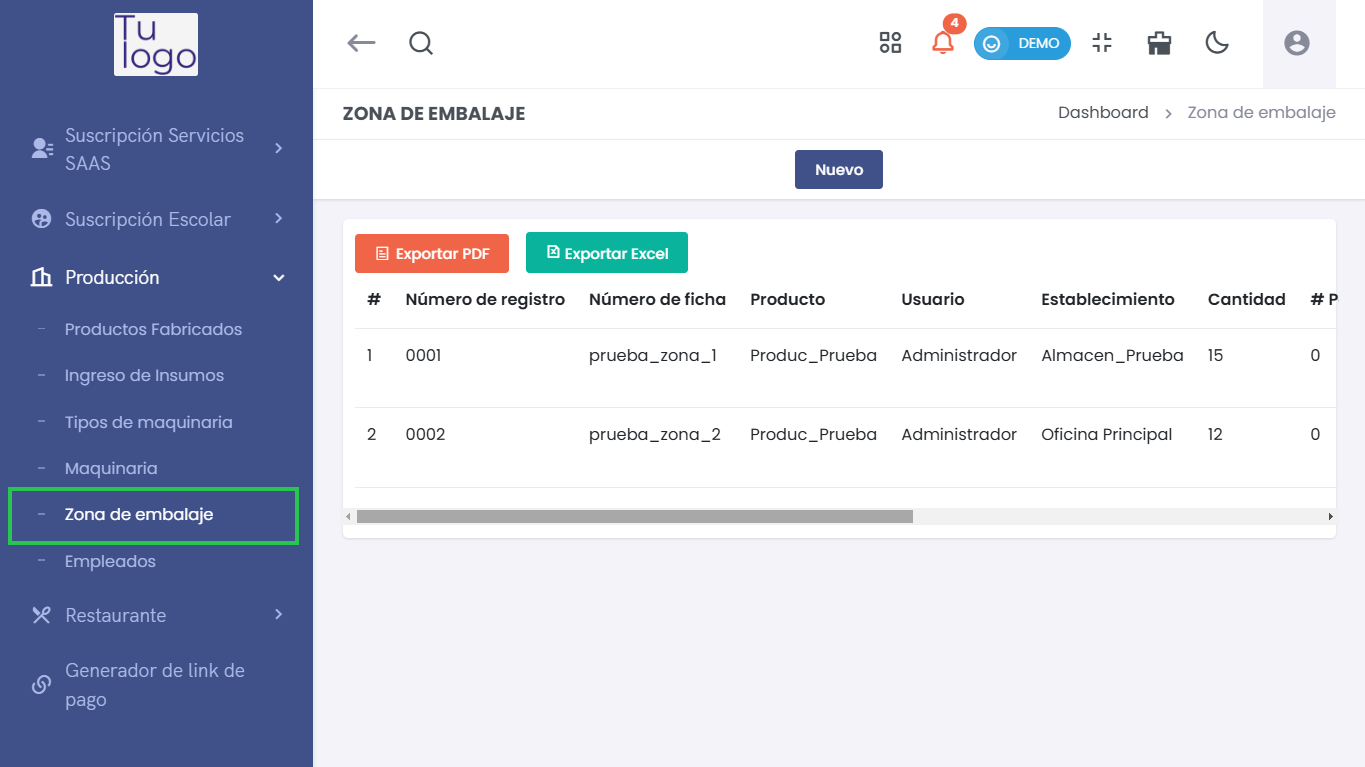Toggle the DEMO switch

(1022, 44)
